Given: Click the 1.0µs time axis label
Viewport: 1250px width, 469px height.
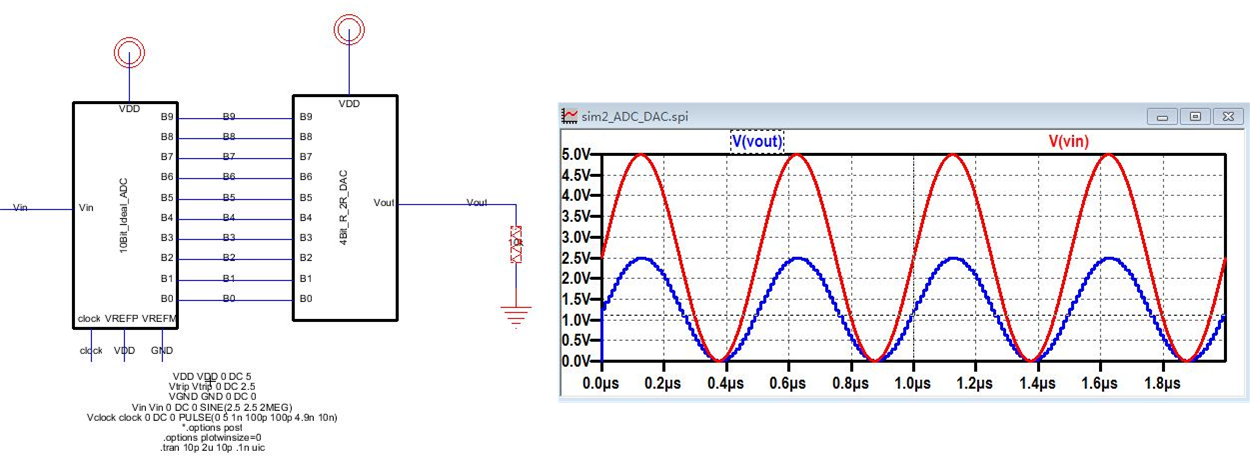Looking at the screenshot, I should (913, 383).
